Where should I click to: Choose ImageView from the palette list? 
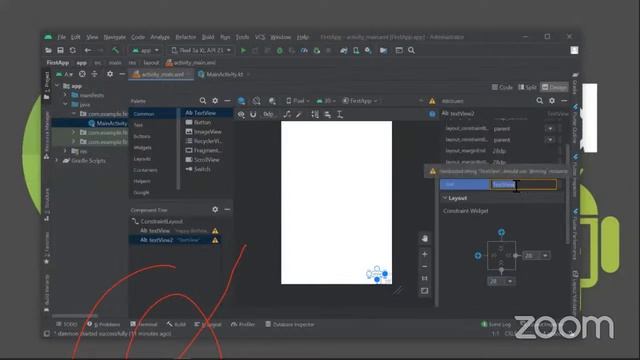pos(208,132)
